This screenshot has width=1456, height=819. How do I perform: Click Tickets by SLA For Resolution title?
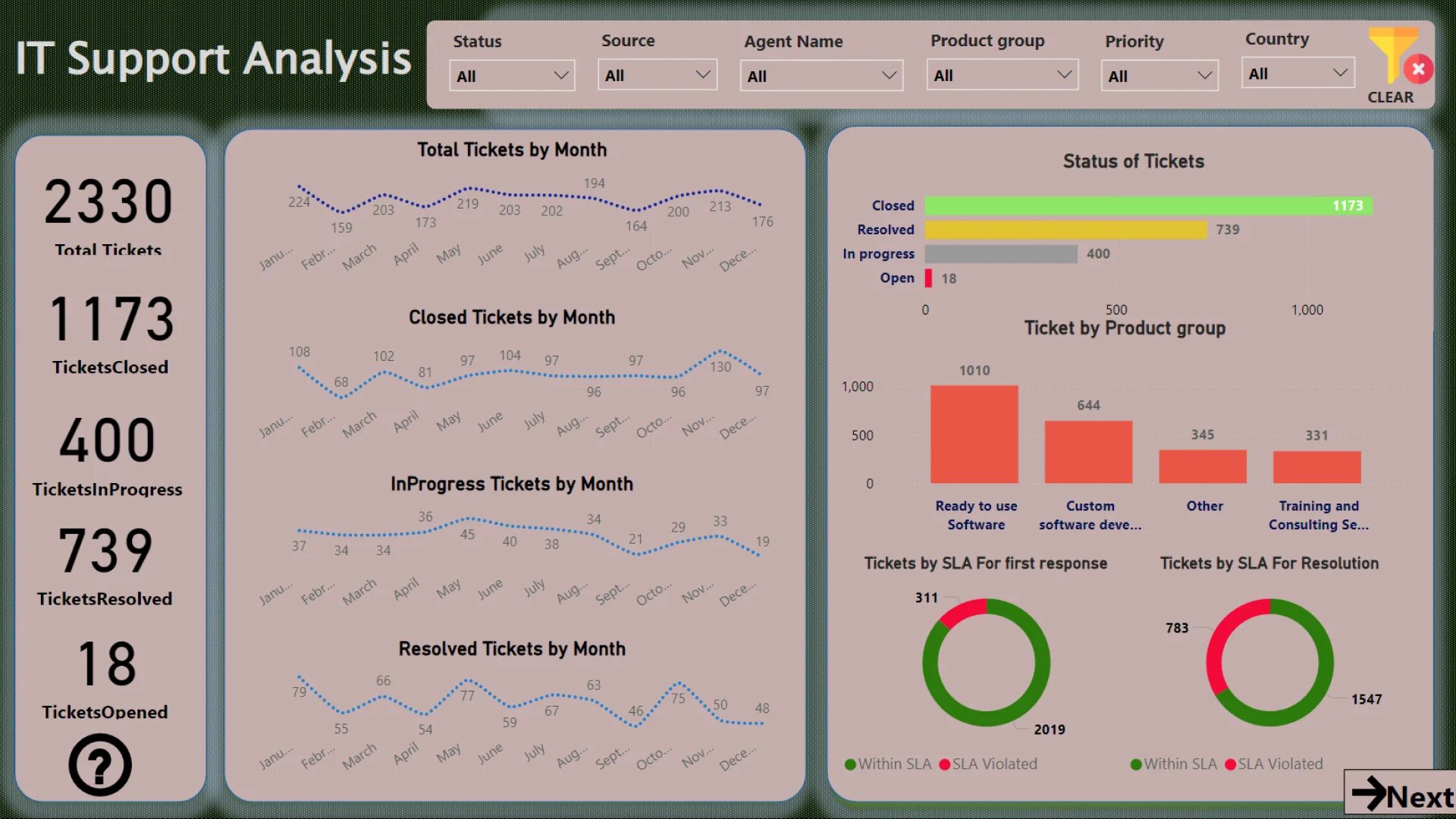[1269, 563]
